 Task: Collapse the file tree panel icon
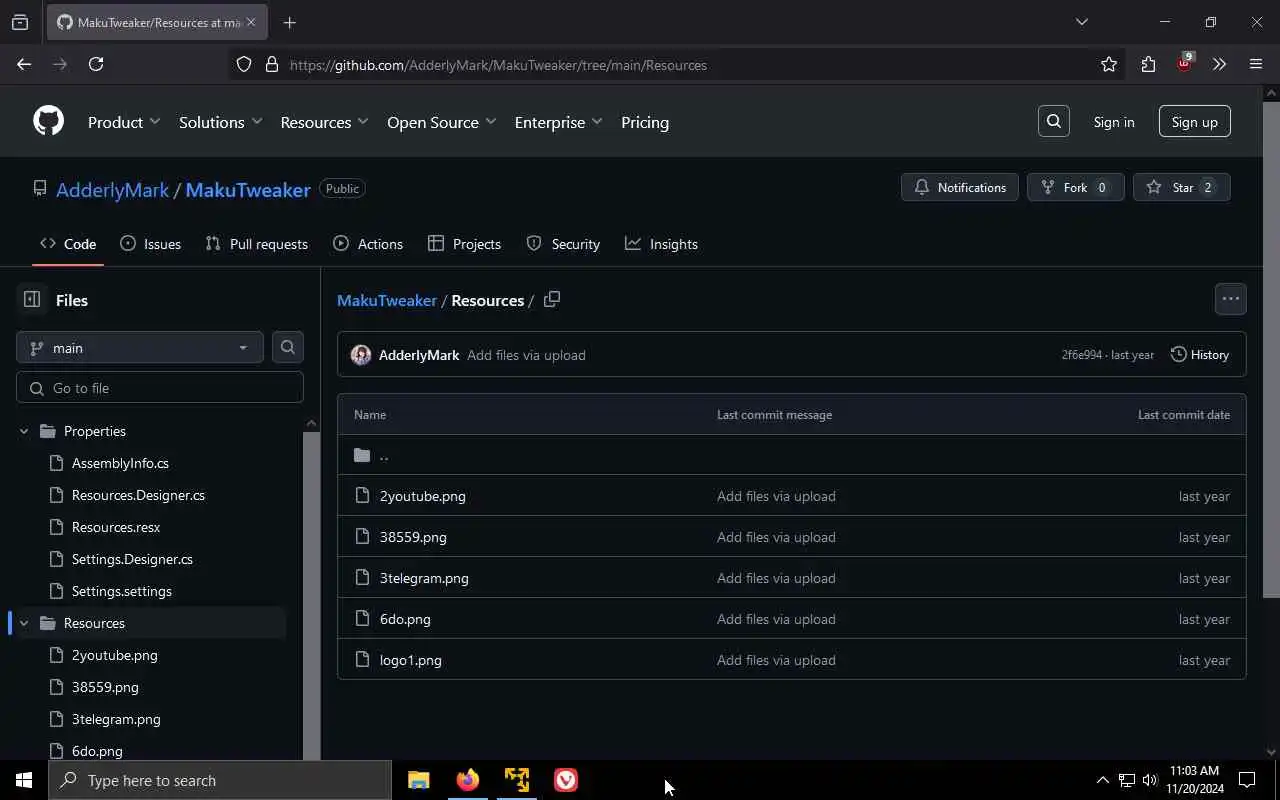(32, 299)
